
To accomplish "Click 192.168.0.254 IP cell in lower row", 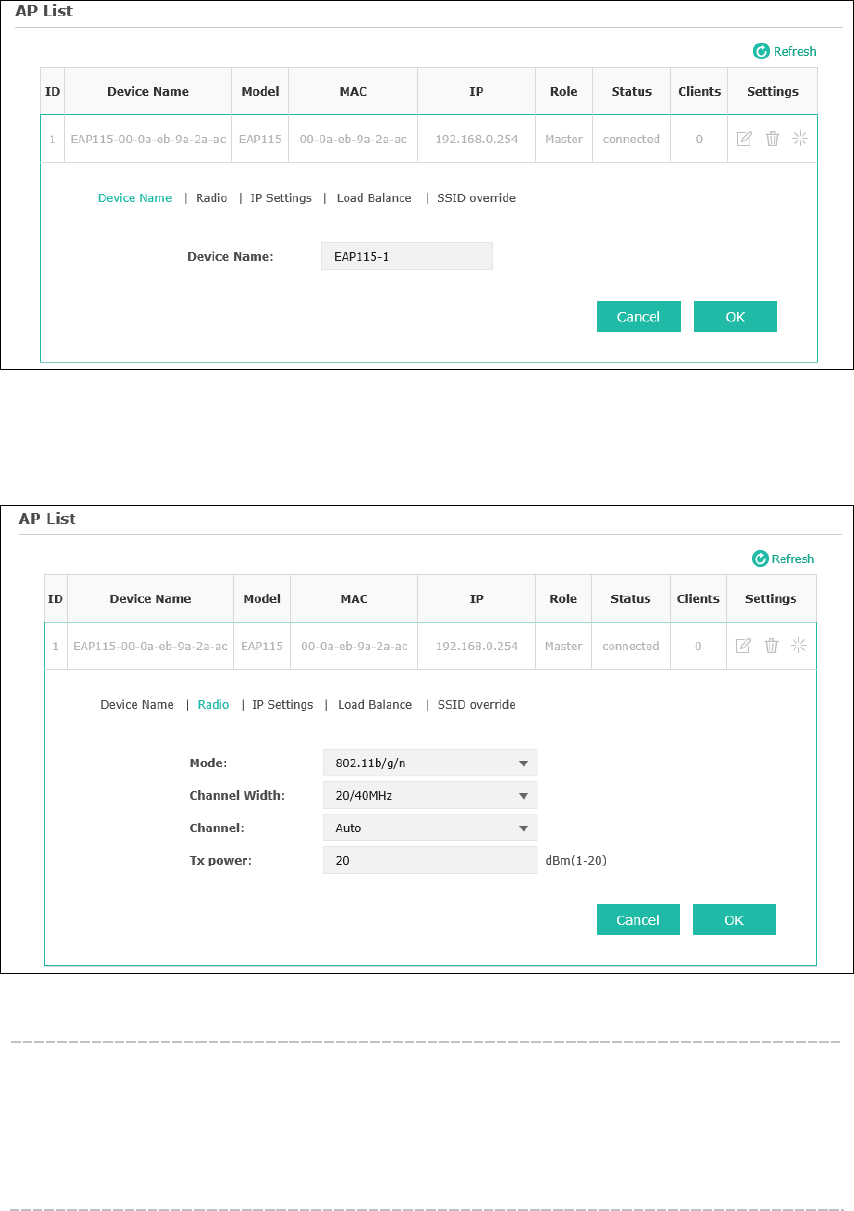I will [477, 646].
